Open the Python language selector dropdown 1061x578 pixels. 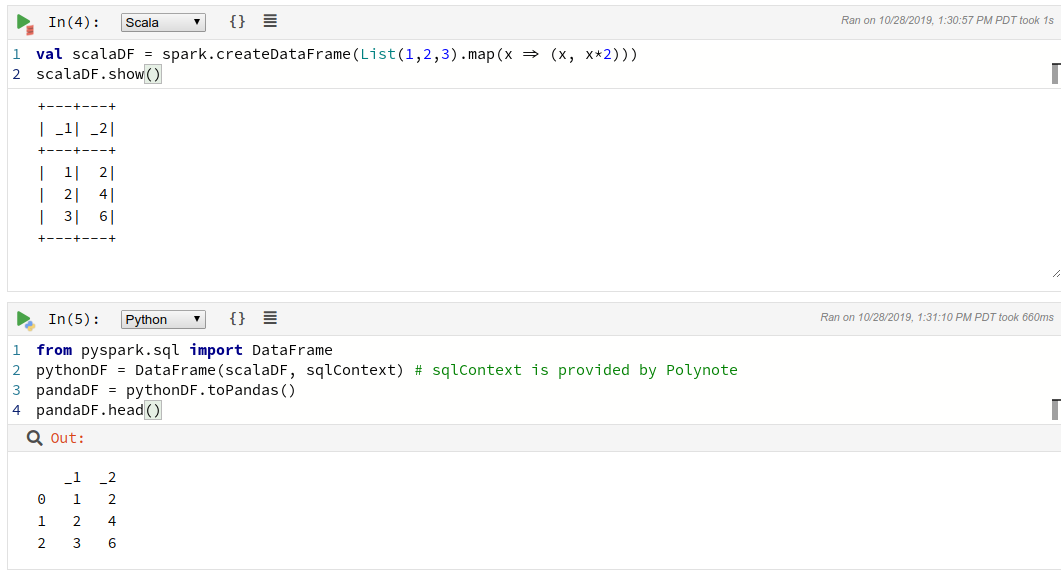point(162,318)
